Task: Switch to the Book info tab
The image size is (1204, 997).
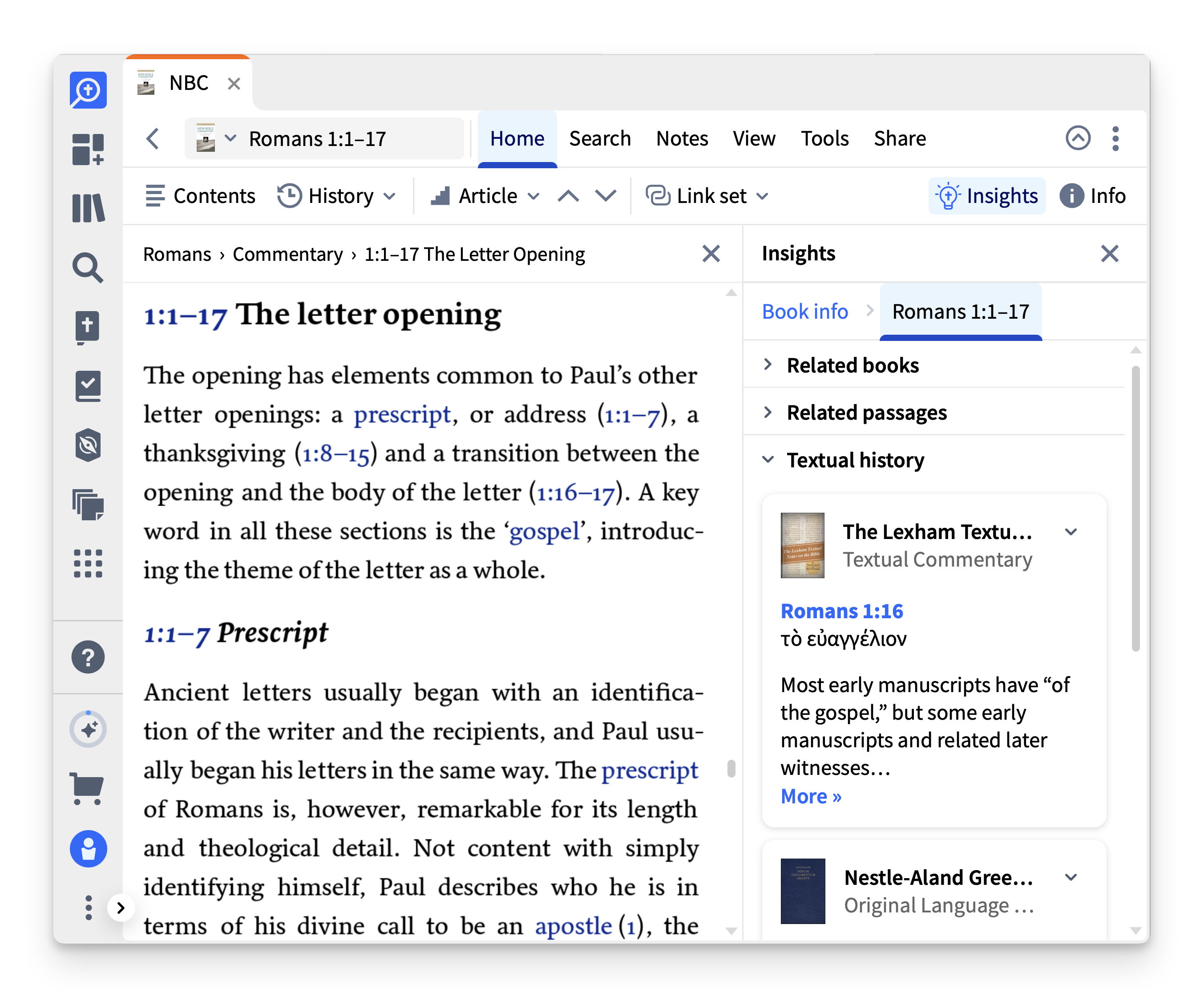Action: pyautogui.click(x=804, y=312)
